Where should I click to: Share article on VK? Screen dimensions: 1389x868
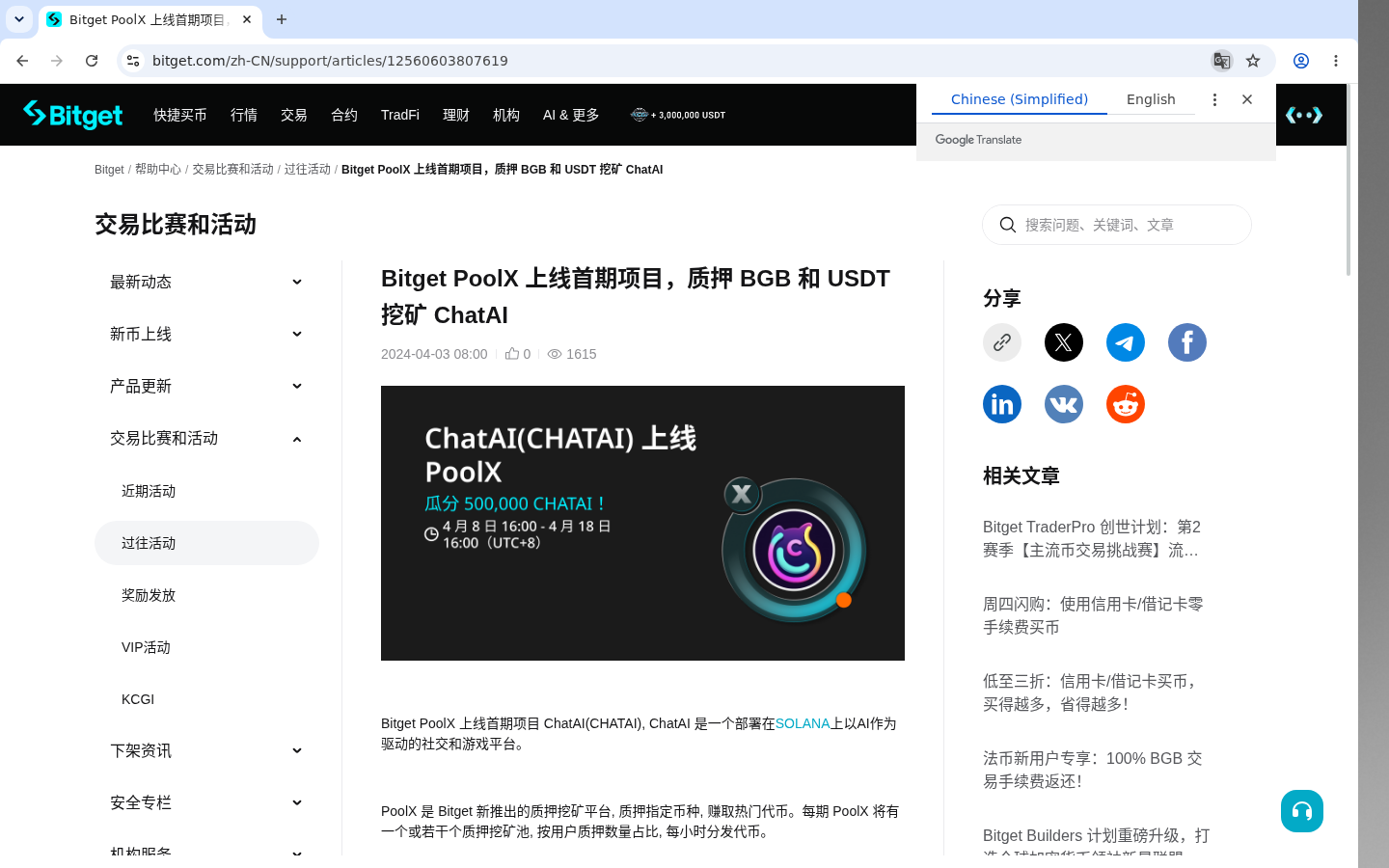[x=1064, y=404]
